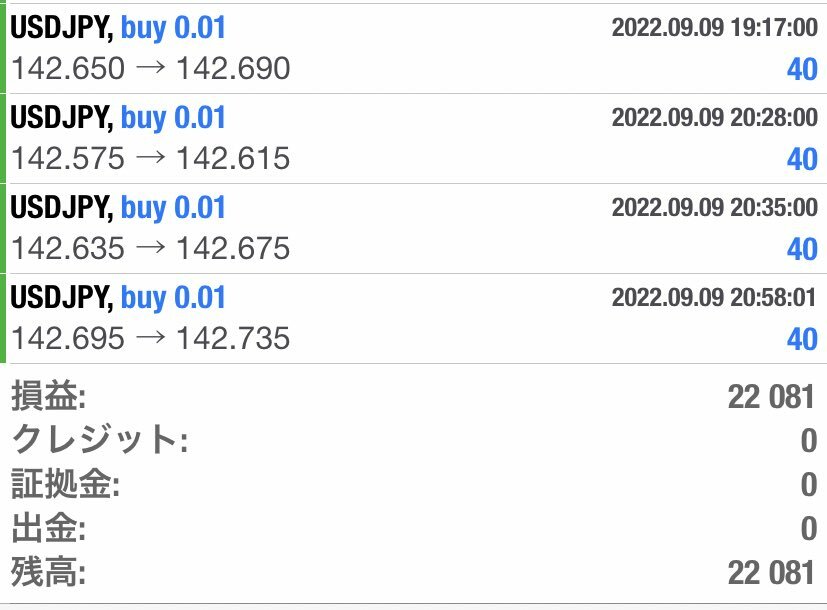
Task: Tap the 残高 label
Action: (48, 572)
